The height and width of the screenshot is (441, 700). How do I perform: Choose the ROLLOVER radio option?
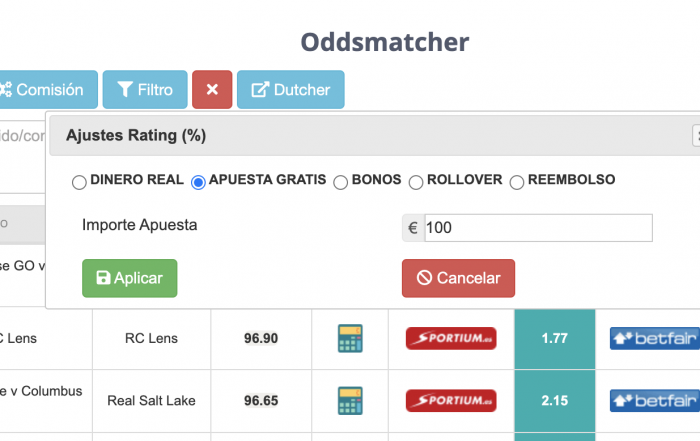[x=416, y=182]
